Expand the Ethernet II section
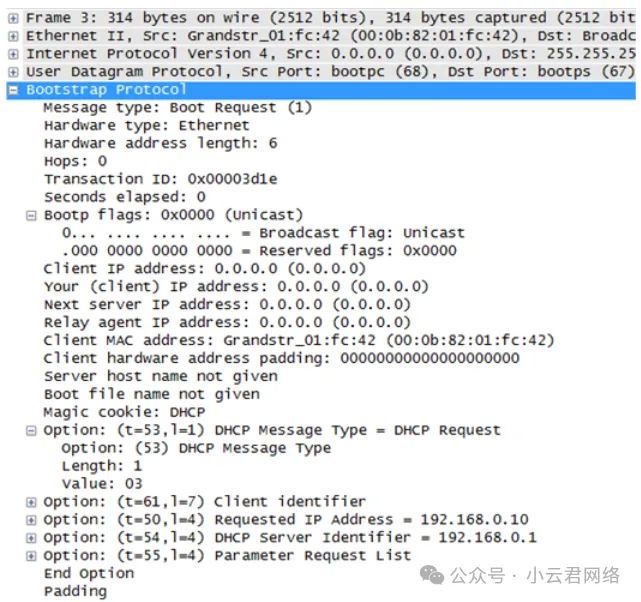Screen dimensions: 641x602 coord(13,36)
